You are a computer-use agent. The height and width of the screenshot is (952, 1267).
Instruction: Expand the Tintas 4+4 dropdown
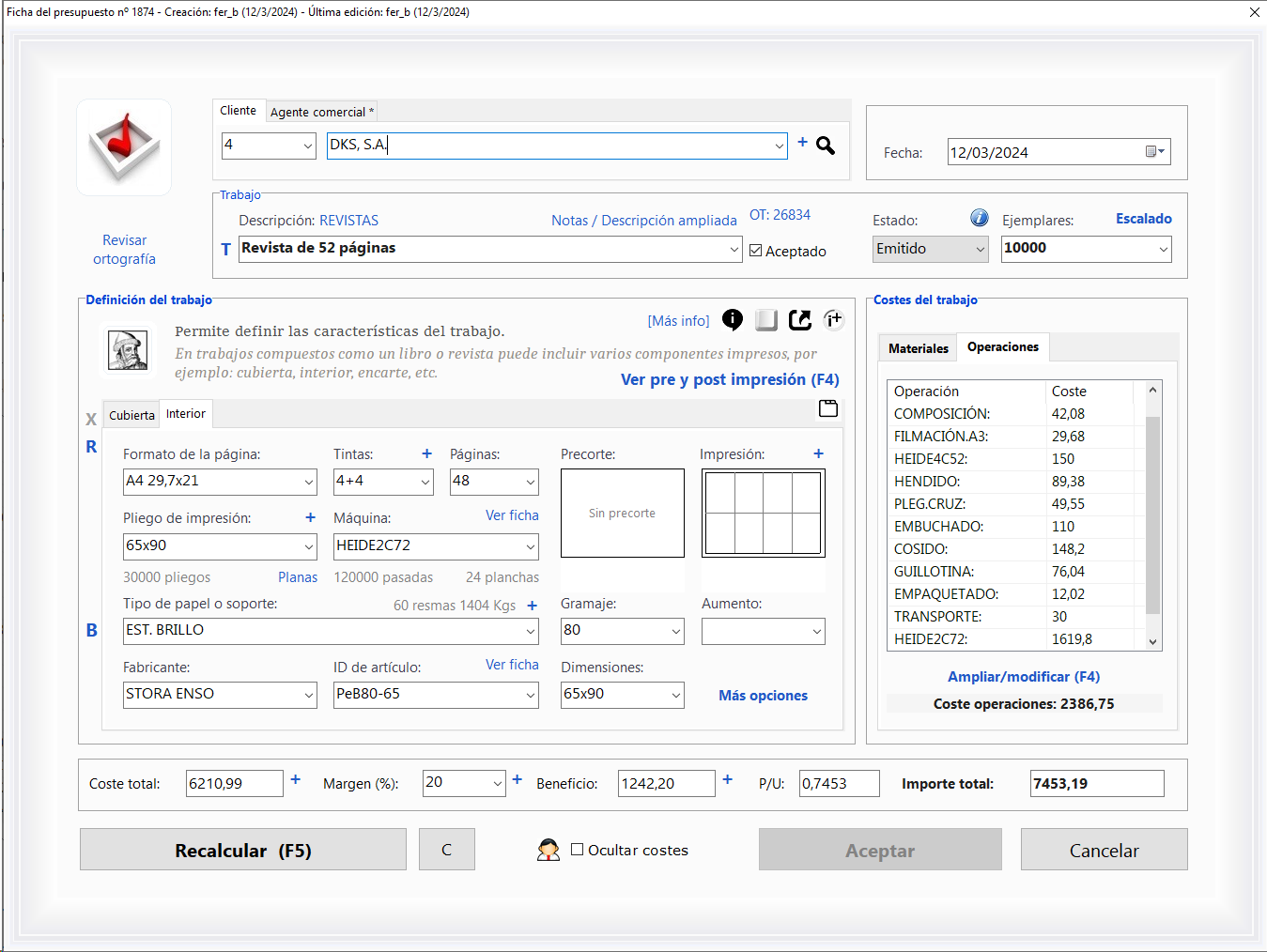pyautogui.click(x=425, y=483)
